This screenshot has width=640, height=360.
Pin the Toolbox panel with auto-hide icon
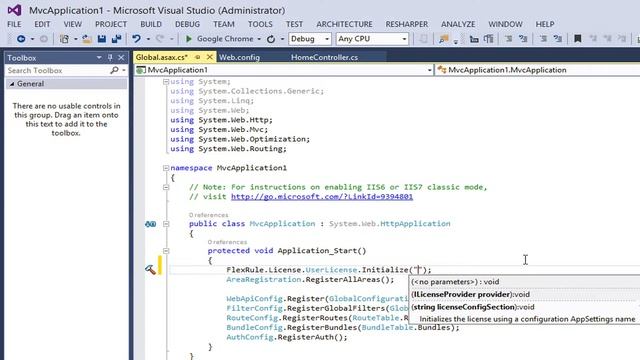click(x=110, y=58)
